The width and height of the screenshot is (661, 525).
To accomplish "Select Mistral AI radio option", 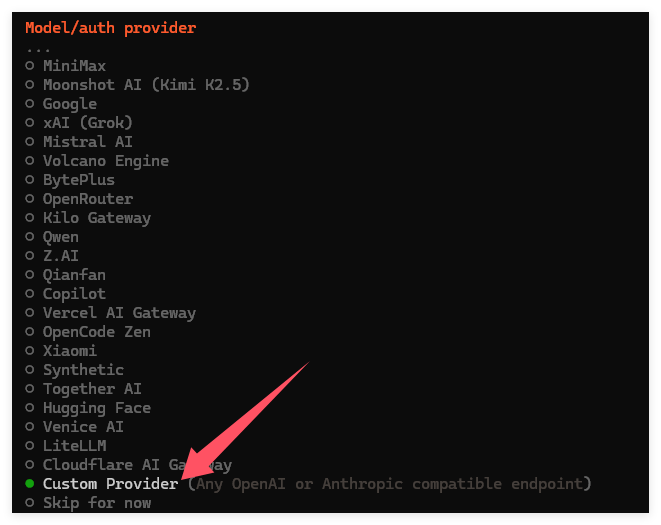I will point(87,142).
